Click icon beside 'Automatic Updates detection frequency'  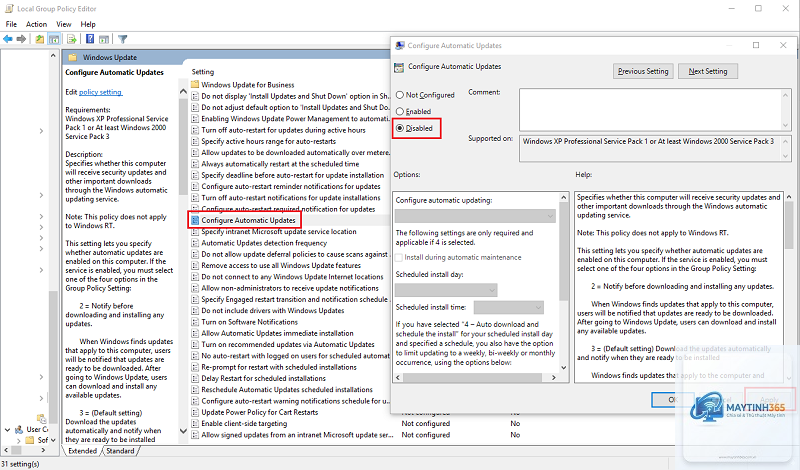[195, 243]
